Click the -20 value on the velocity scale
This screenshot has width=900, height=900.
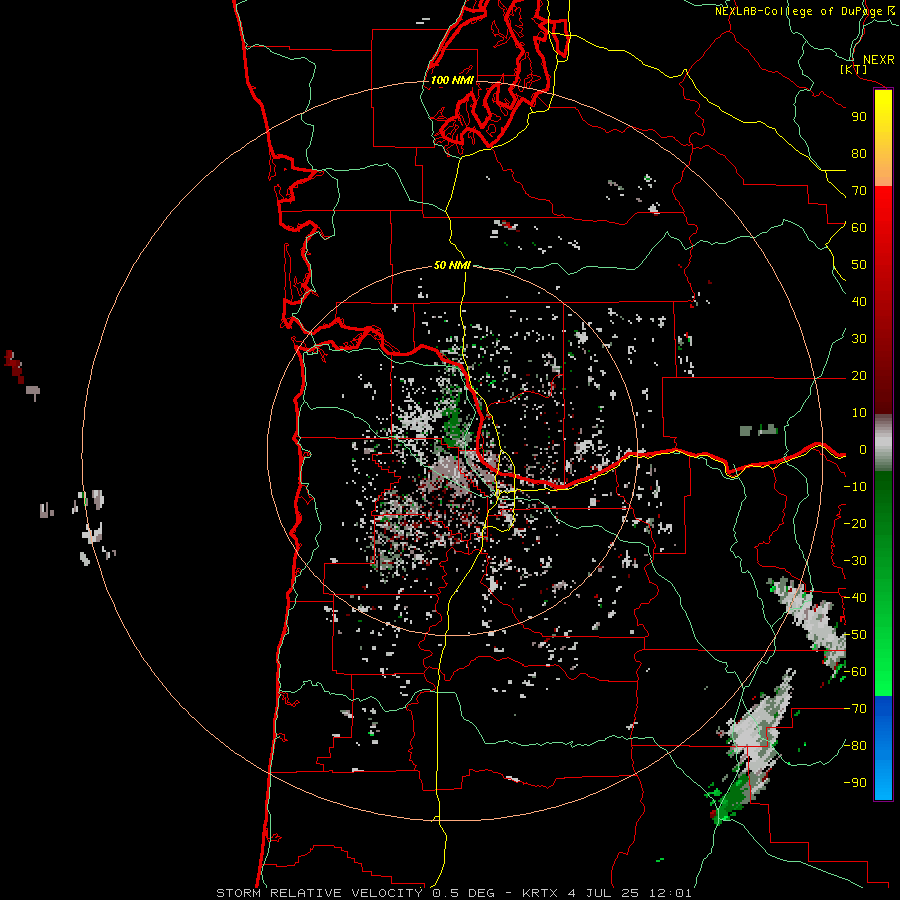pyautogui.click(x=855, y=523)
